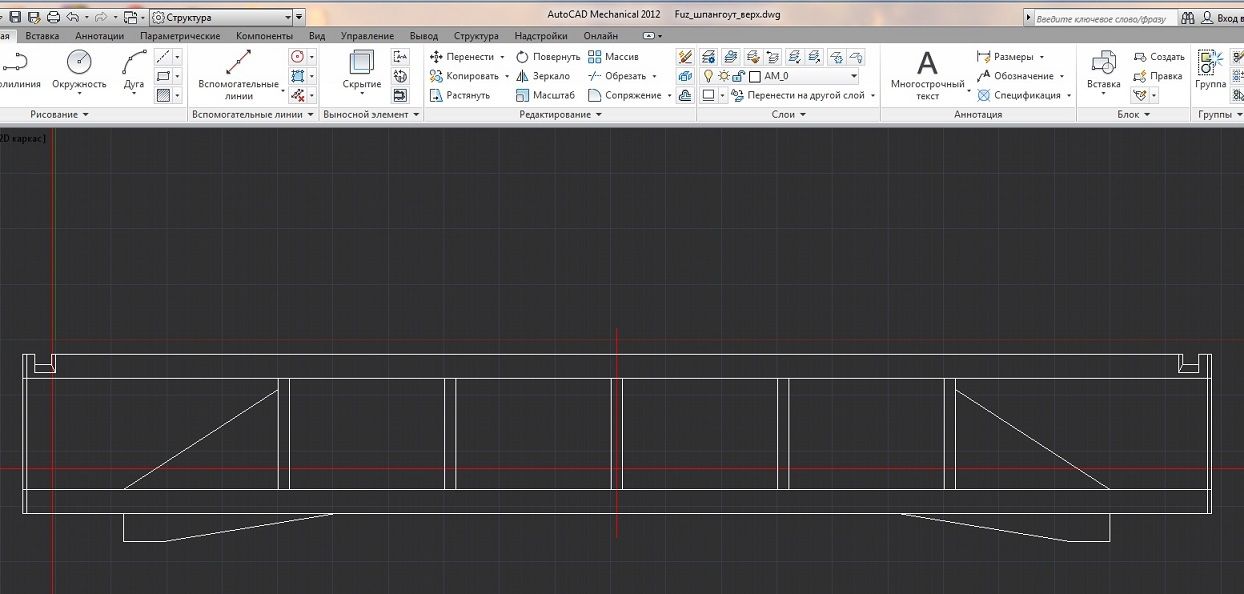Image resolution: width=1244 pixels, height=594 pixels.
Task: Click the AM_0 layer color swatch
Action: (x=755, y=76)
